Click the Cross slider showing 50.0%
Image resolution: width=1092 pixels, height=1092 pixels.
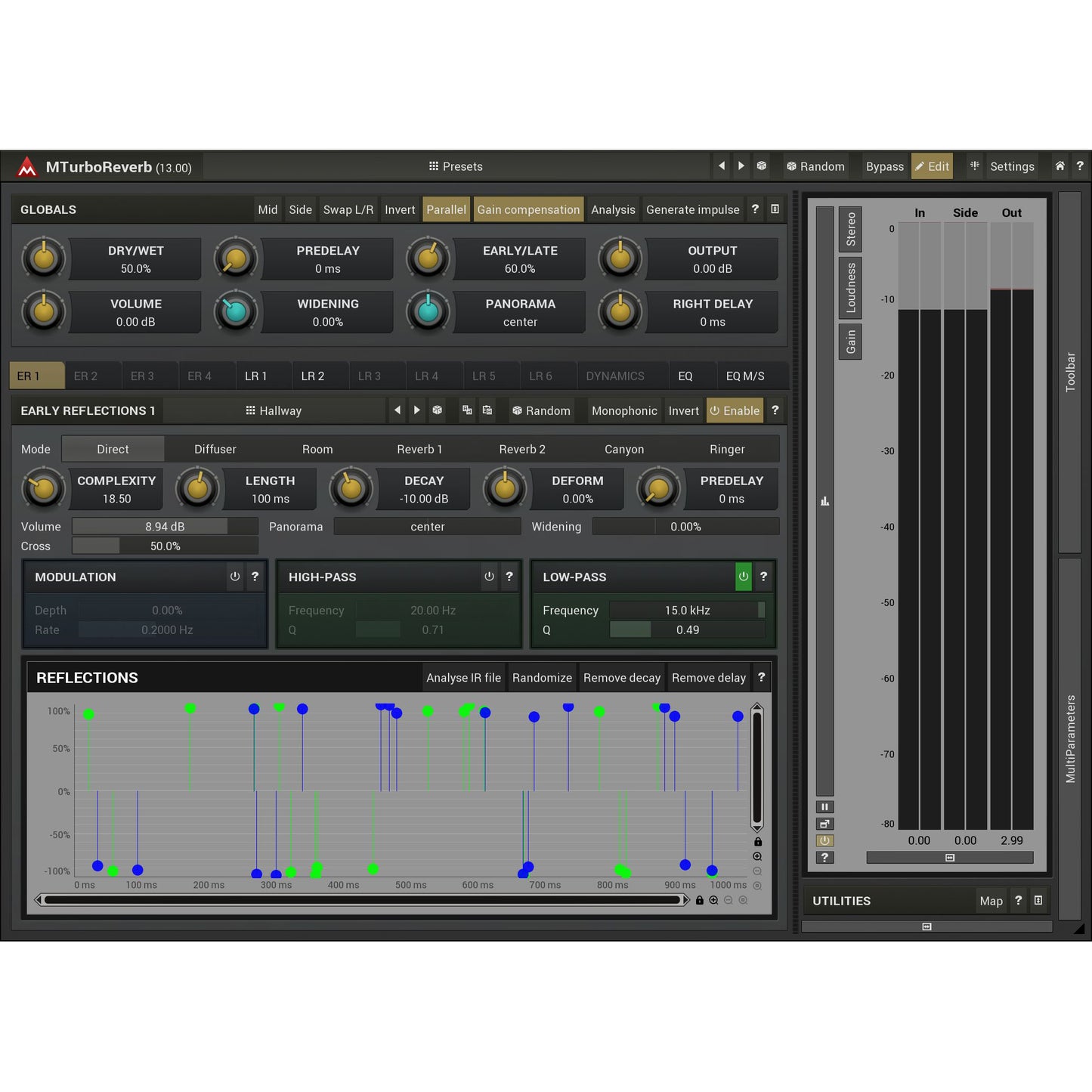tap(165, 546)
